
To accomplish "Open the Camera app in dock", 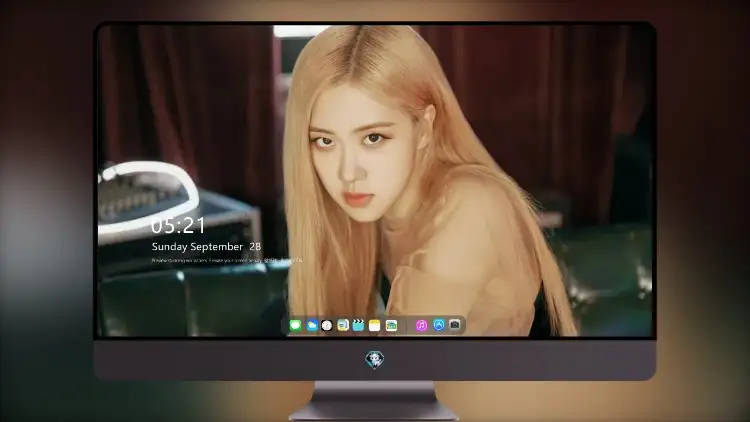I will coord(454,325).
